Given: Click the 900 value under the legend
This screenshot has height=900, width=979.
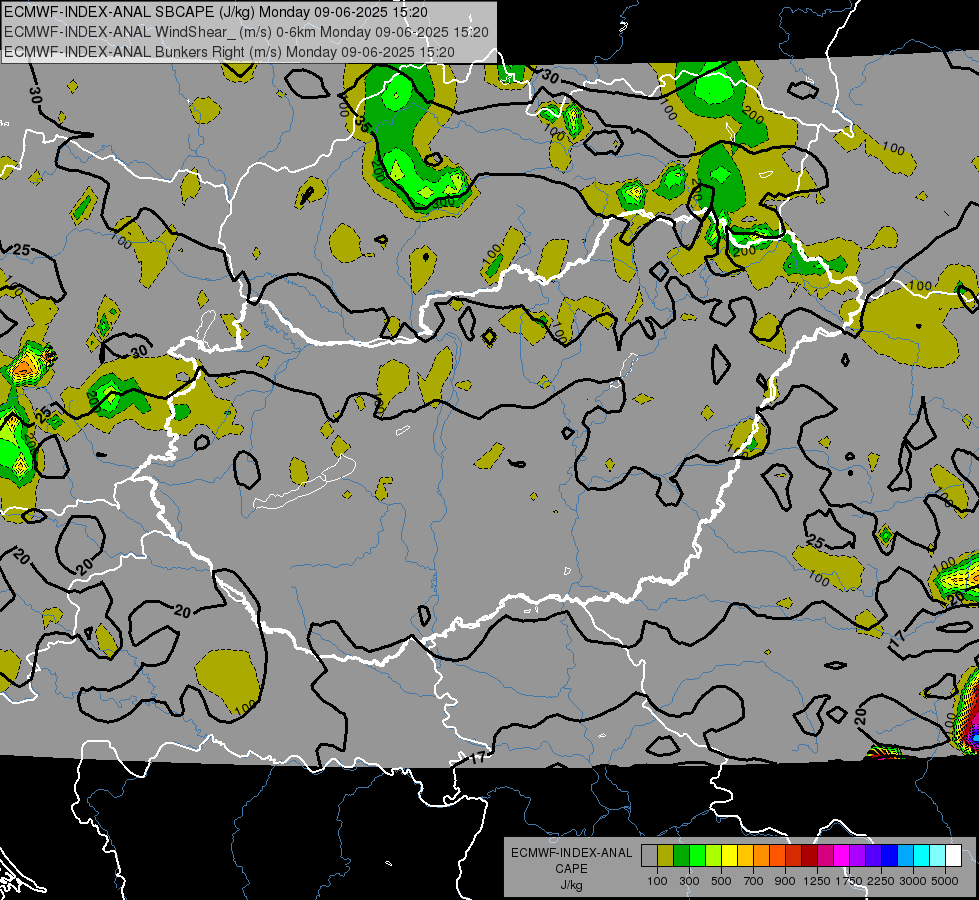Looking at the screenshot, I should 785,881.
